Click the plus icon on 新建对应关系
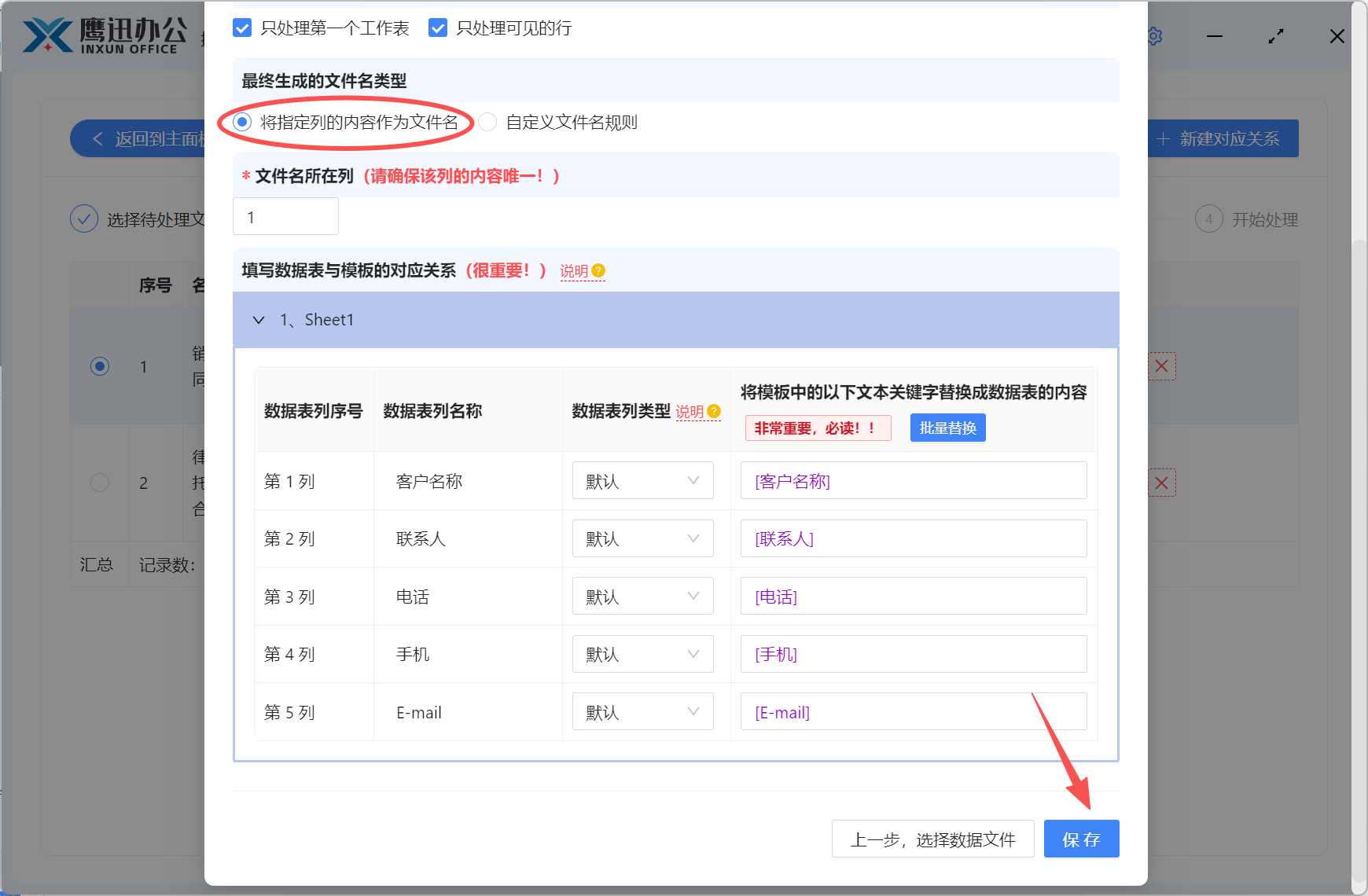This screenshot has width=1368, height=896. [1164, 138]
